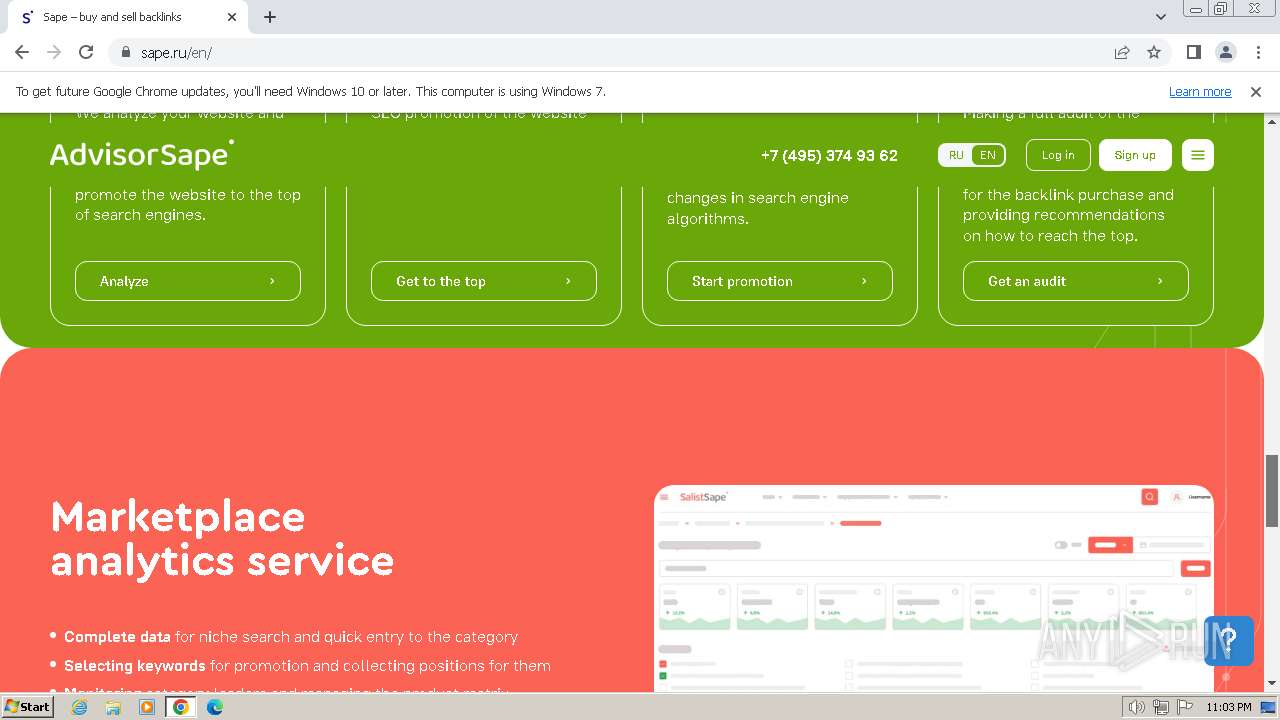Go back to the previous page
1280x720 pixels.
pyautogui.click(x=22, y=52)
